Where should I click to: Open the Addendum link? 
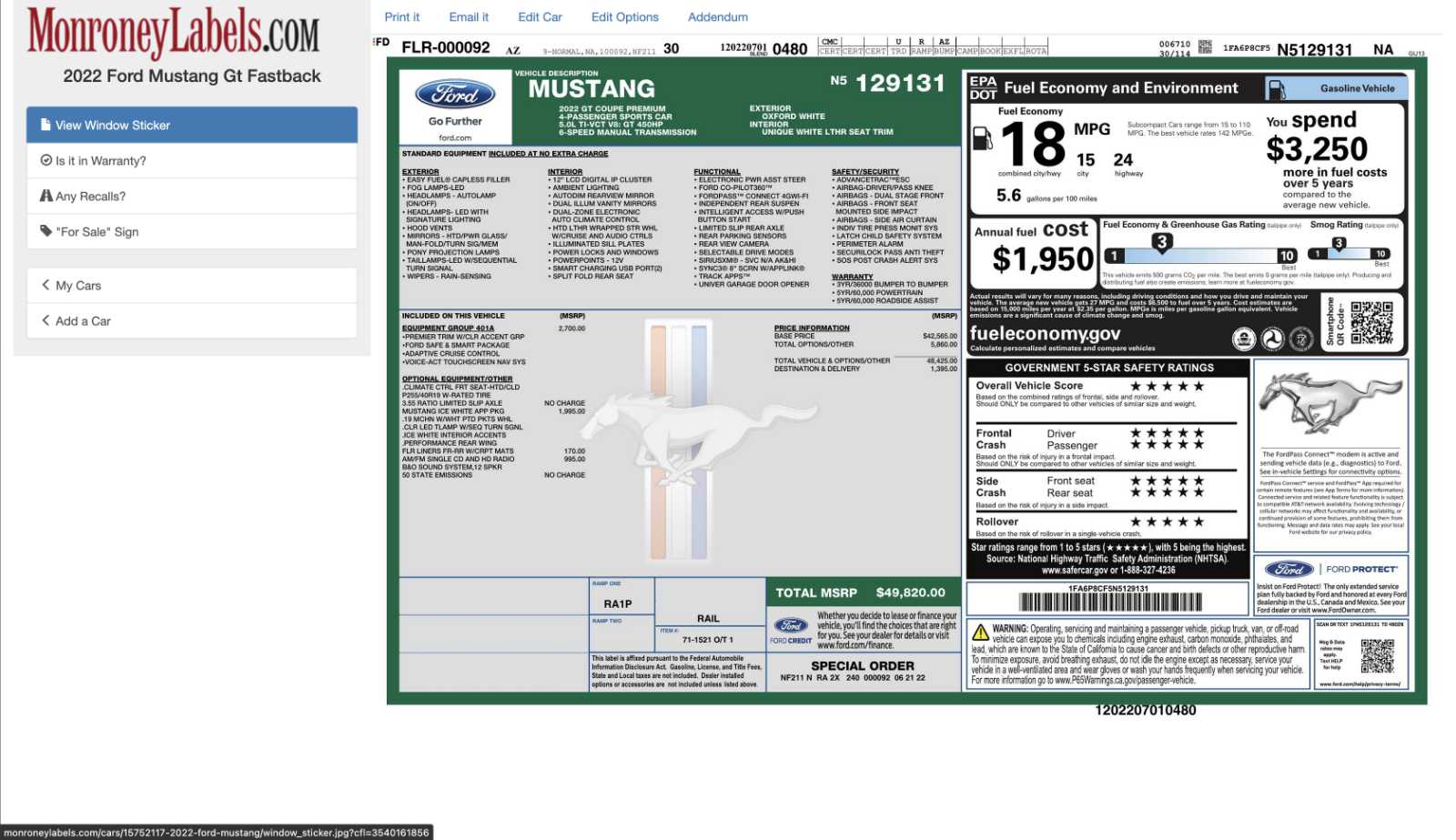[x=717, y=17]
